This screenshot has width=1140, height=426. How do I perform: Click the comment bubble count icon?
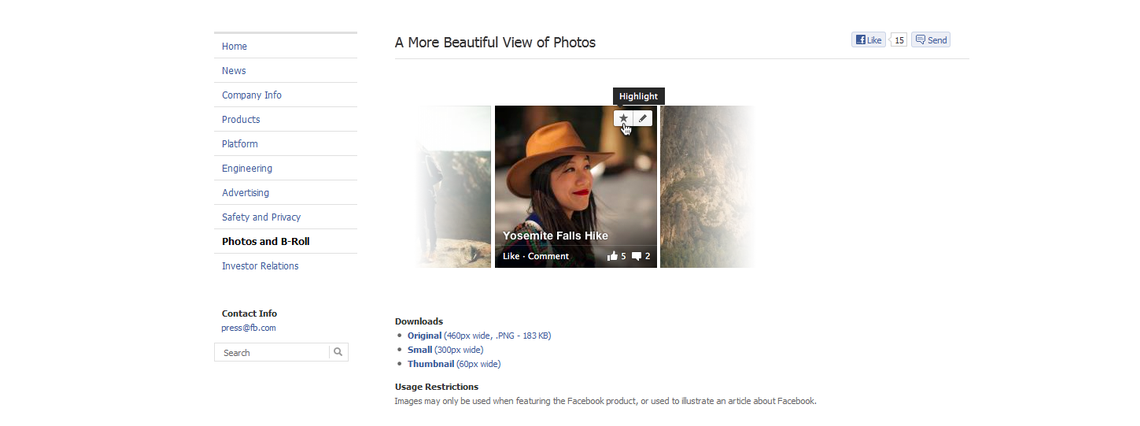click(x=636, y=256)
